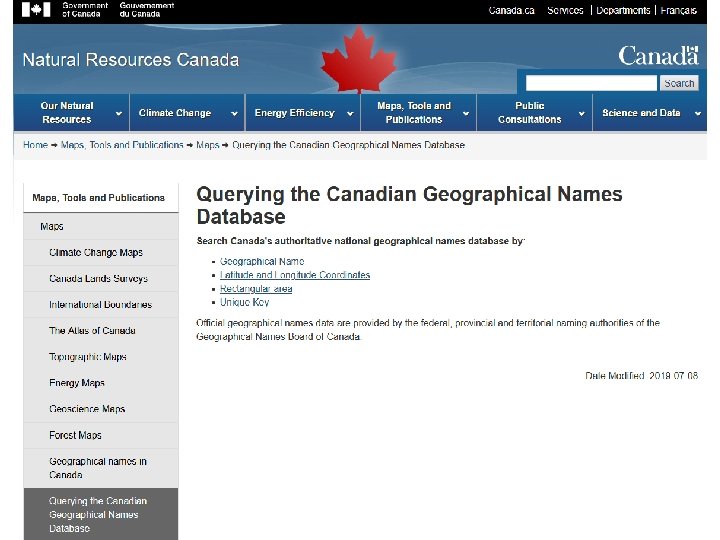Click the Canadian flag icon in header
Viewport: 720px width, 540px height.
pyautogui.click(x=36, y=9)
